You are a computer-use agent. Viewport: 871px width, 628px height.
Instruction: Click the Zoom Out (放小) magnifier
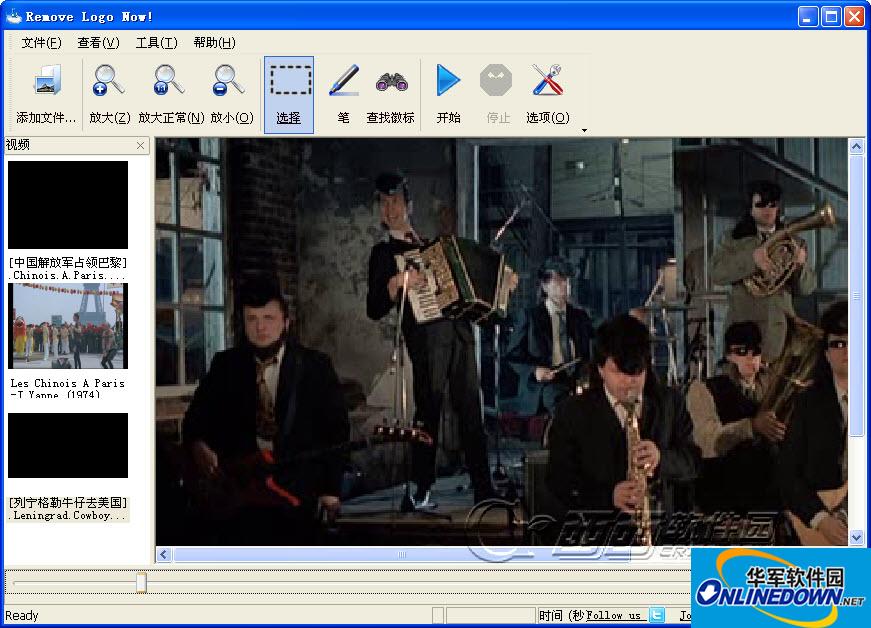[229, 82]
